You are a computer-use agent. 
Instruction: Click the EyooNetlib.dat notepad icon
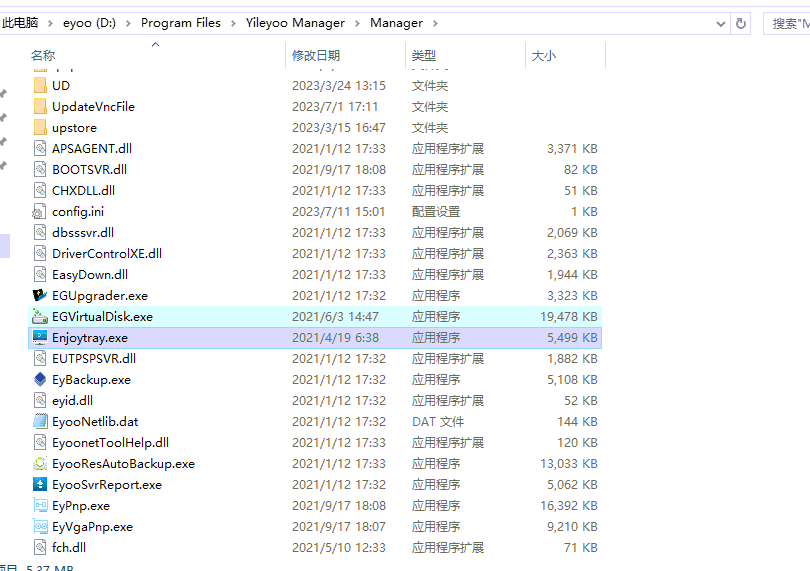point(40,421)
